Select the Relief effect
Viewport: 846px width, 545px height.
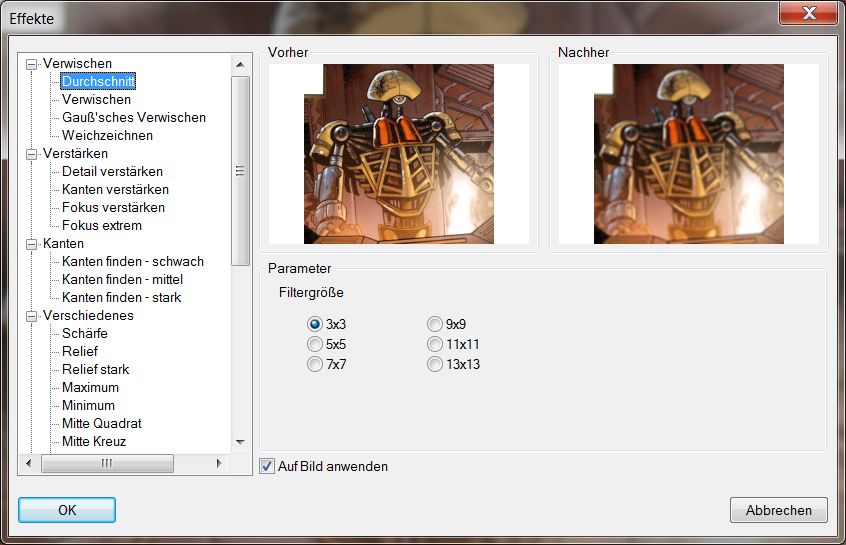[80, 351]
